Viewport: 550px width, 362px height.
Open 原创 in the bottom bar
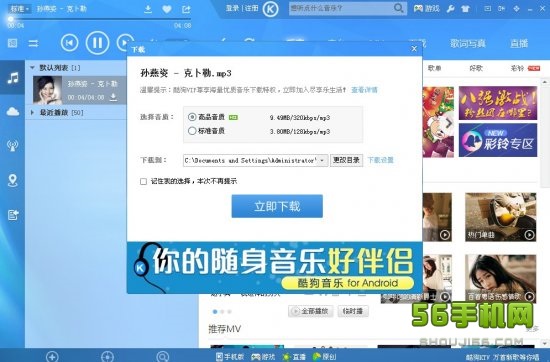324,357
